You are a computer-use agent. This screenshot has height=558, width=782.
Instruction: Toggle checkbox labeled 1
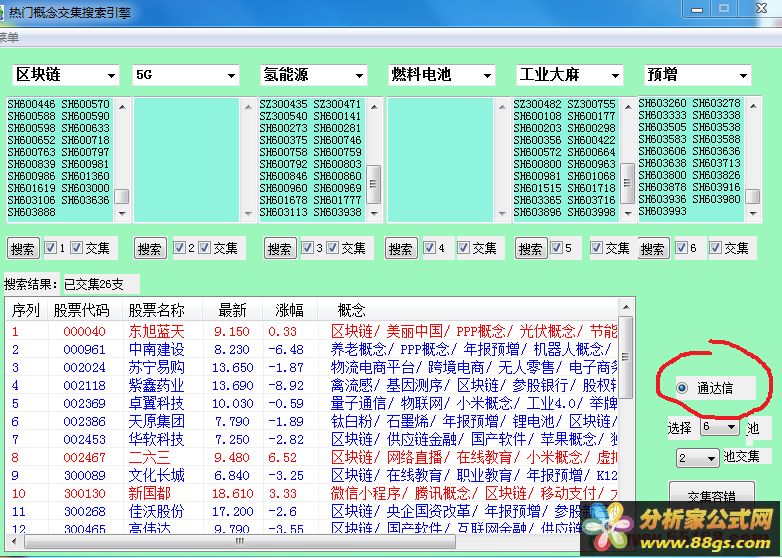click(x=50, y=247)
